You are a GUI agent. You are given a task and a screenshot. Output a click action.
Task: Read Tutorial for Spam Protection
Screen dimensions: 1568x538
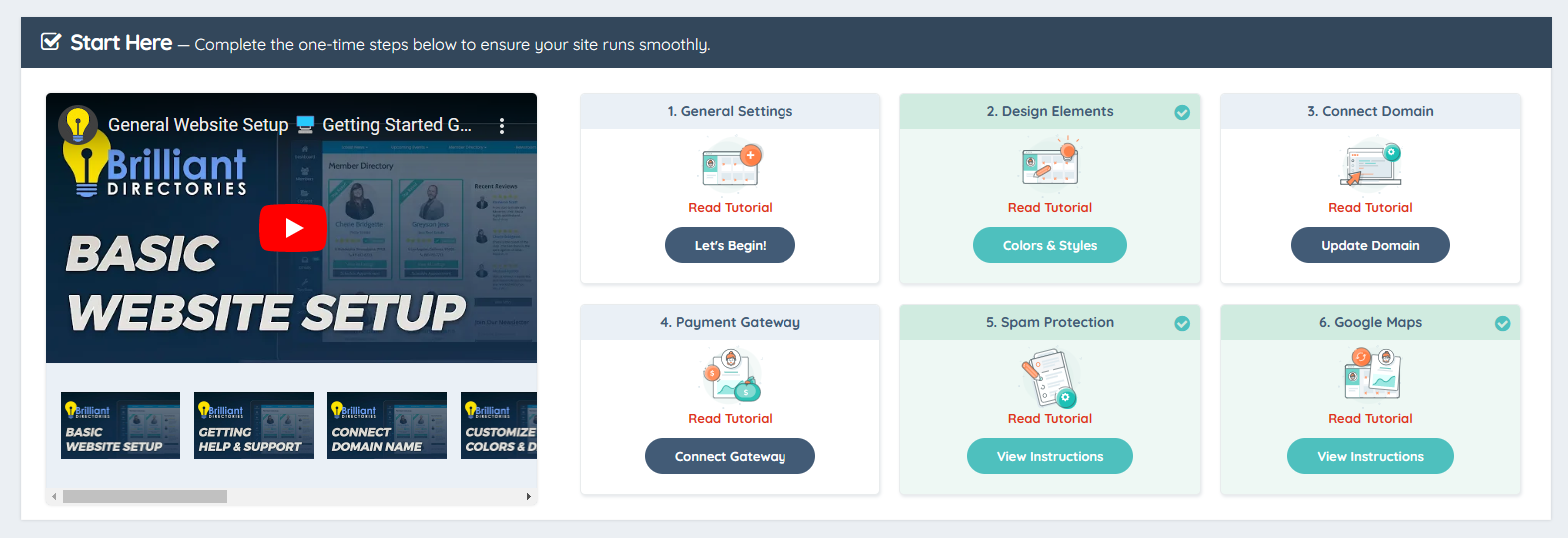point(1050,418)
